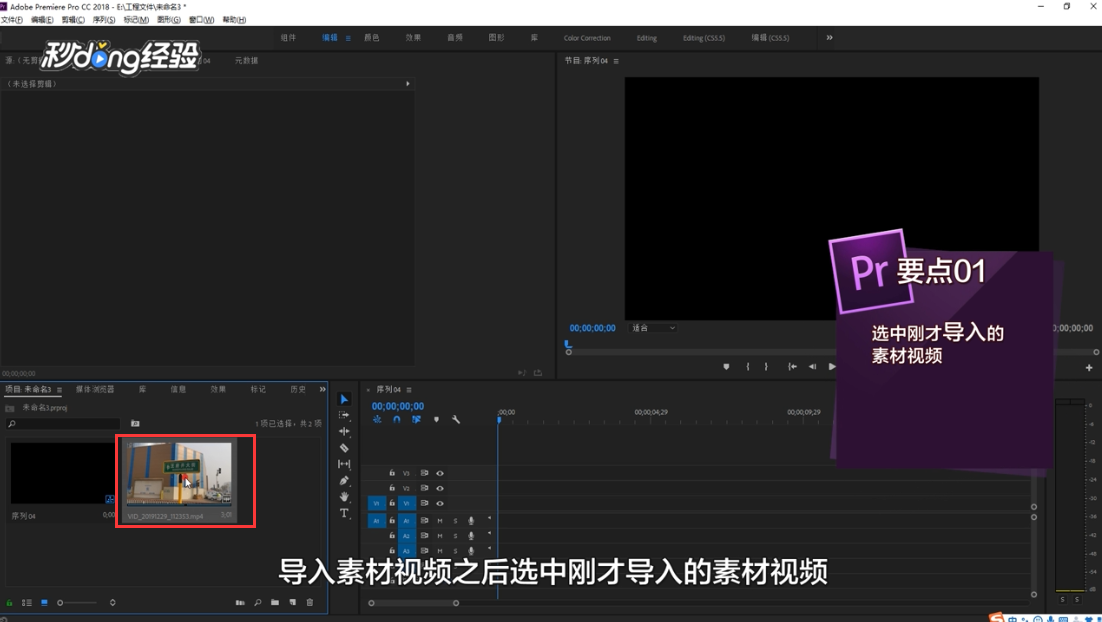This screenshot has width=1102, height=622.
Task: Select the Track Select Forward tool
Action: click(x=344, y=415)
